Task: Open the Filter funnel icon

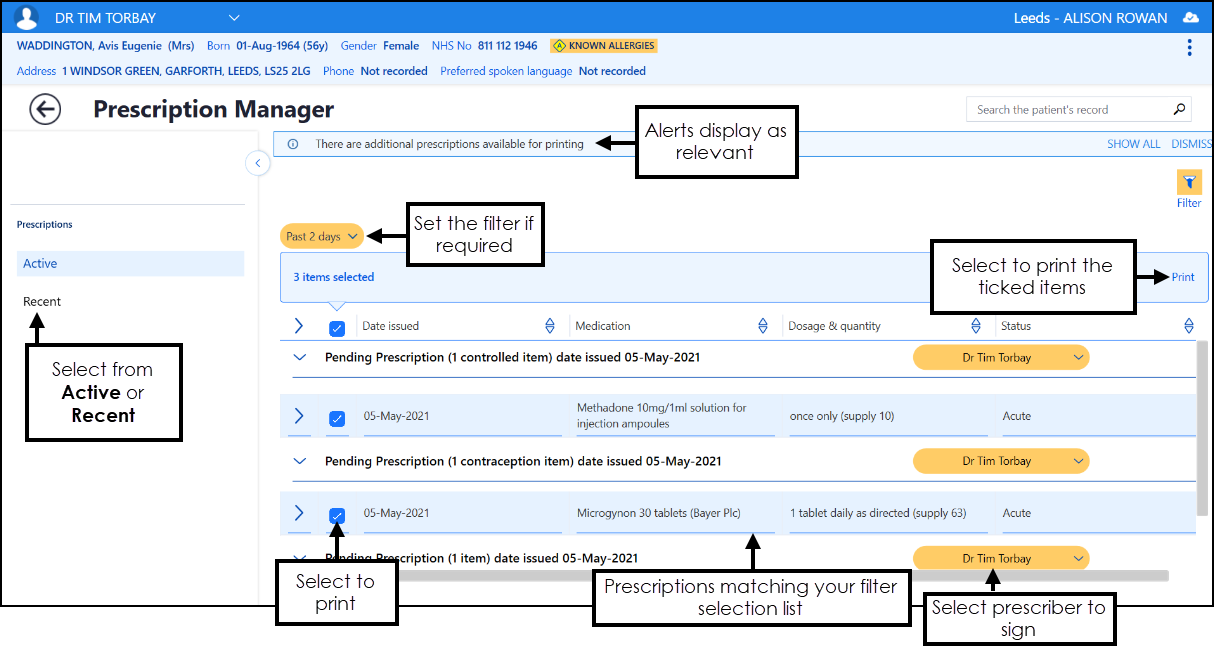Action: [x=1189, y=182]
